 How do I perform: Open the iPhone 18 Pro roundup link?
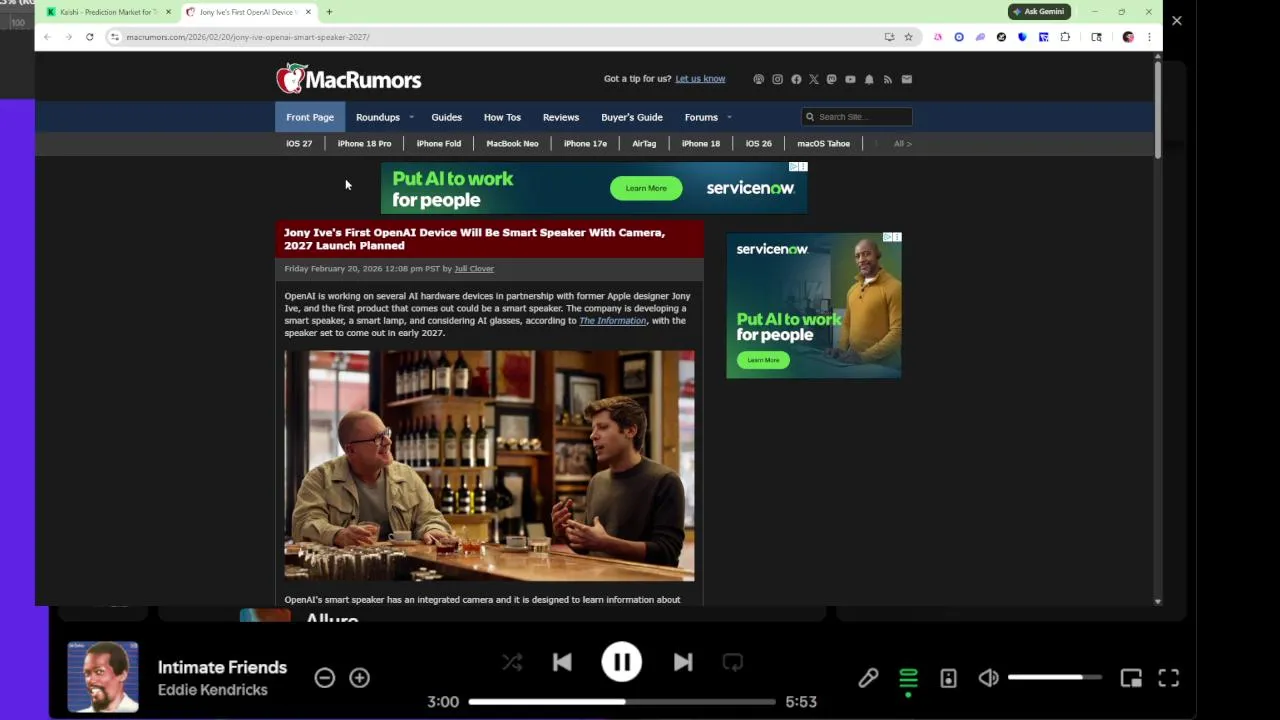click(x=364, y=144)
